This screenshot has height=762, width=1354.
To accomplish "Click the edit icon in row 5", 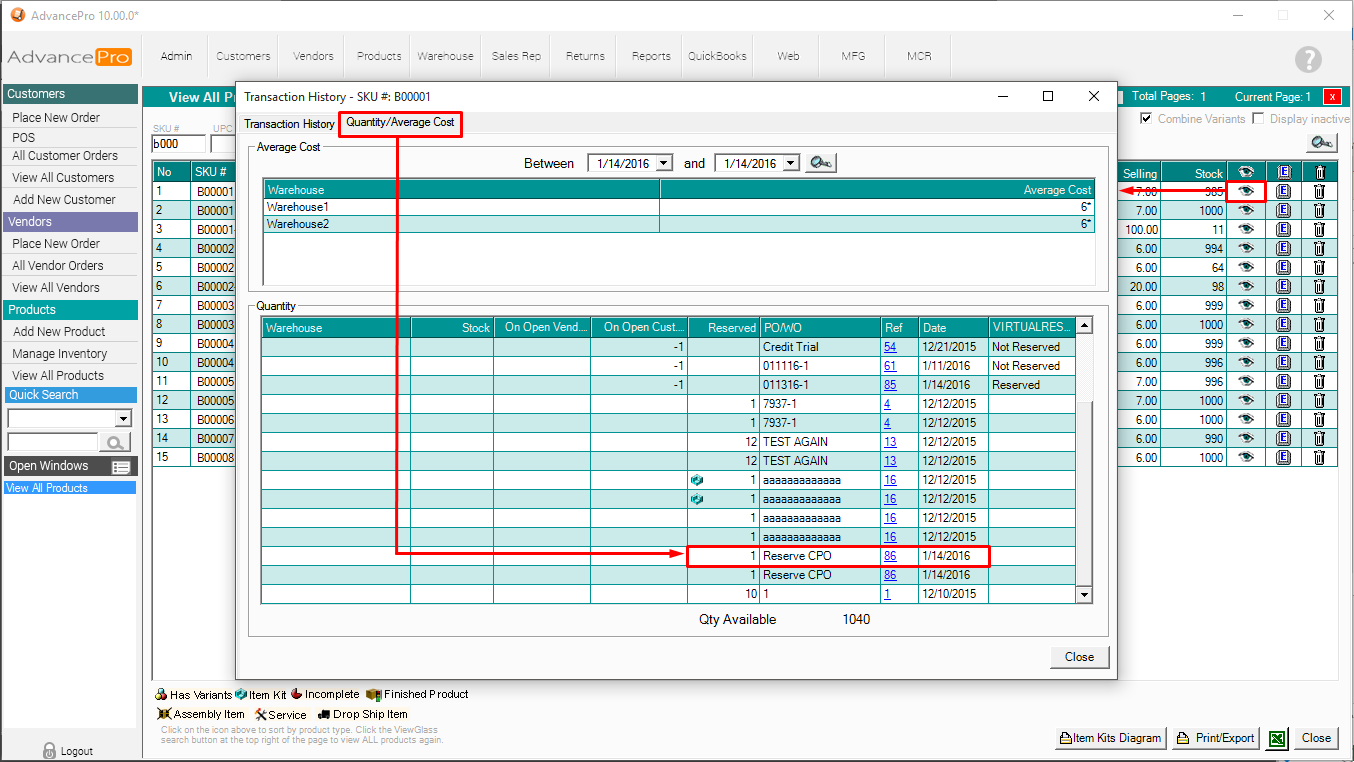I will tap(1284, 268).
